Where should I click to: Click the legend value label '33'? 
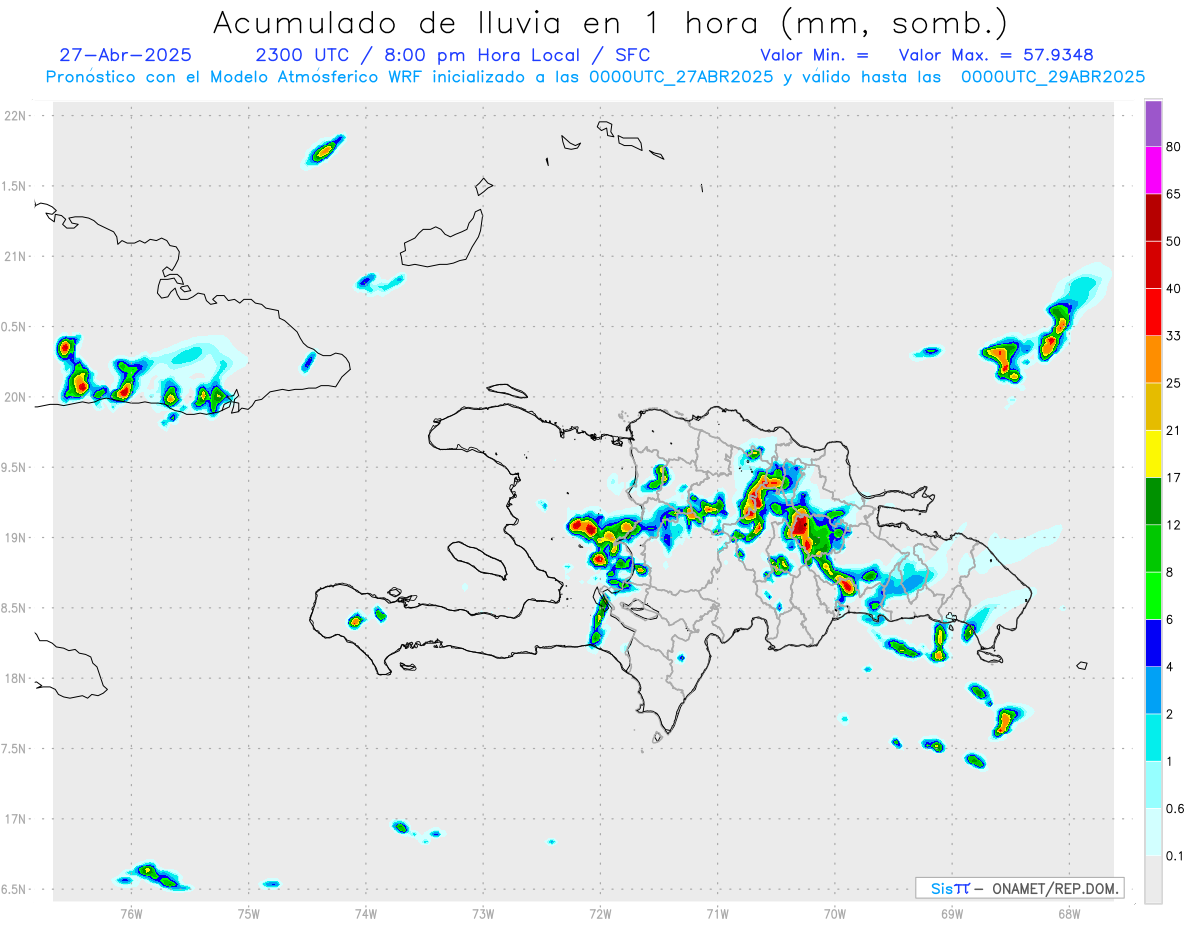coord(1174,336)
